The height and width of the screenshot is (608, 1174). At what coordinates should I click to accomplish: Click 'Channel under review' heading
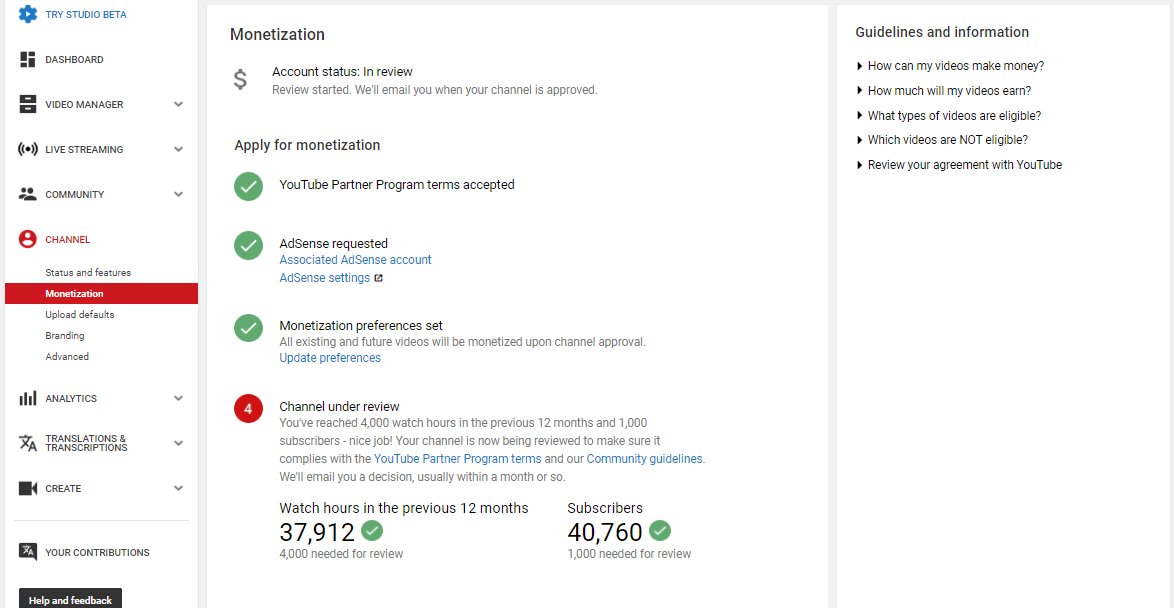(339, 407)
